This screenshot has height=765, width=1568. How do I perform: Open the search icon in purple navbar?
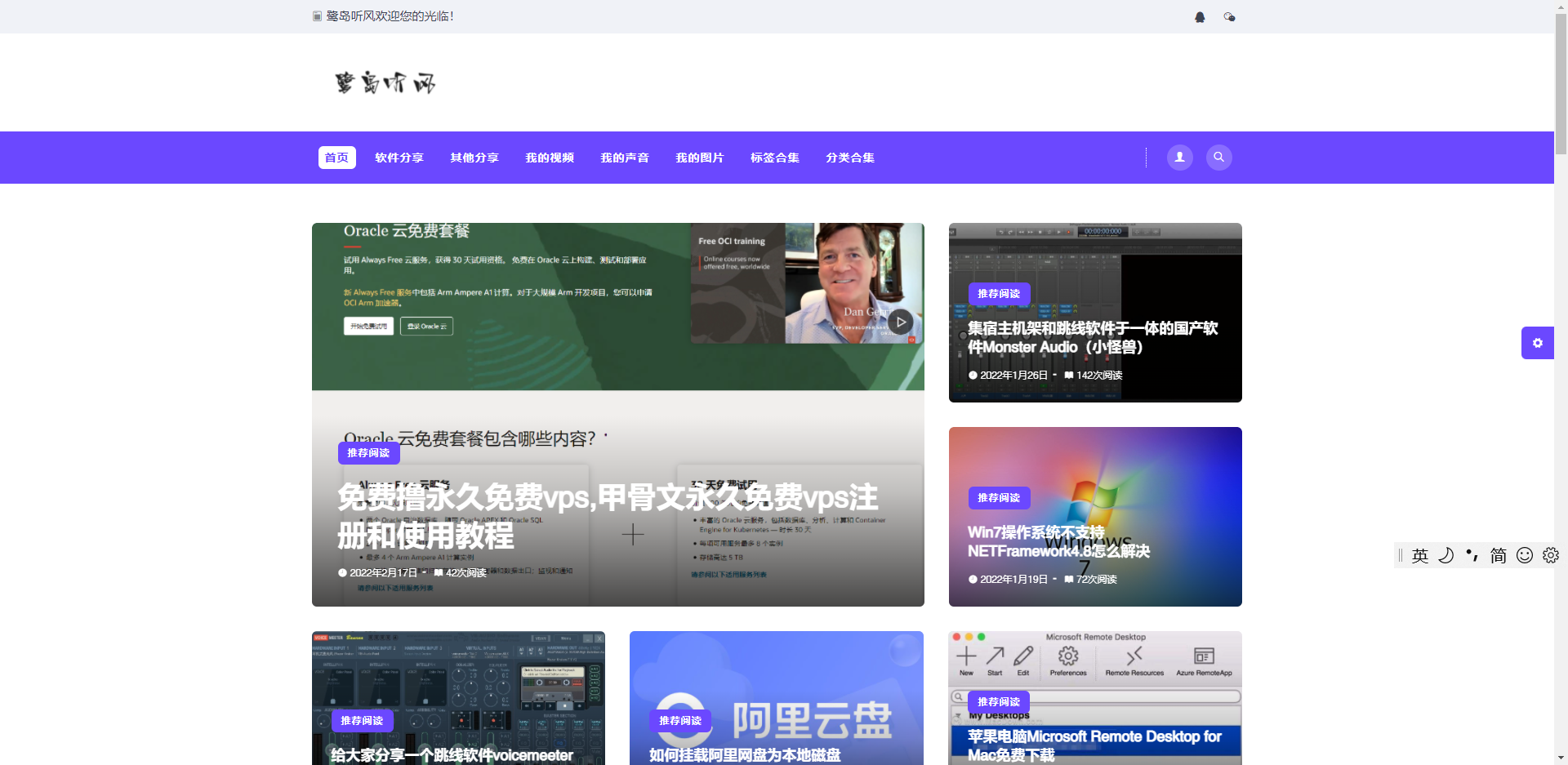coord(1218,158)
